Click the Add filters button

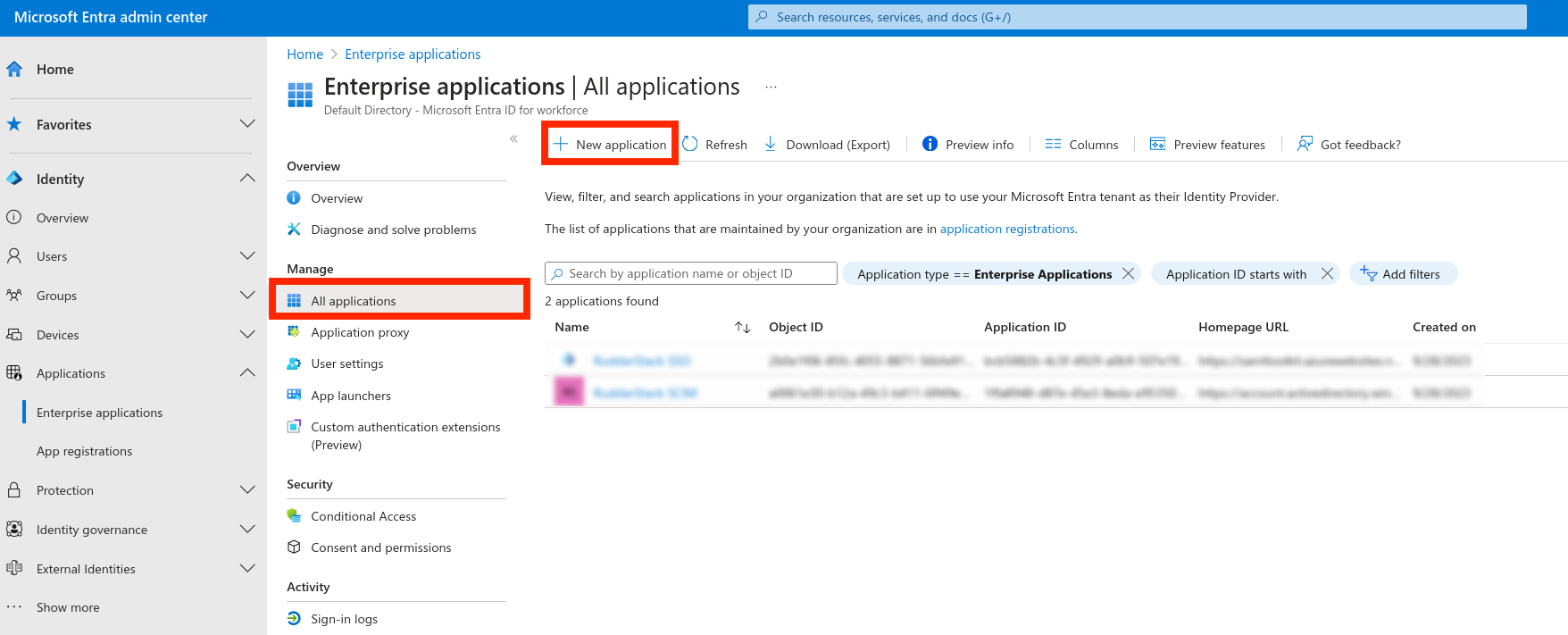click(x=1403, y=274)
